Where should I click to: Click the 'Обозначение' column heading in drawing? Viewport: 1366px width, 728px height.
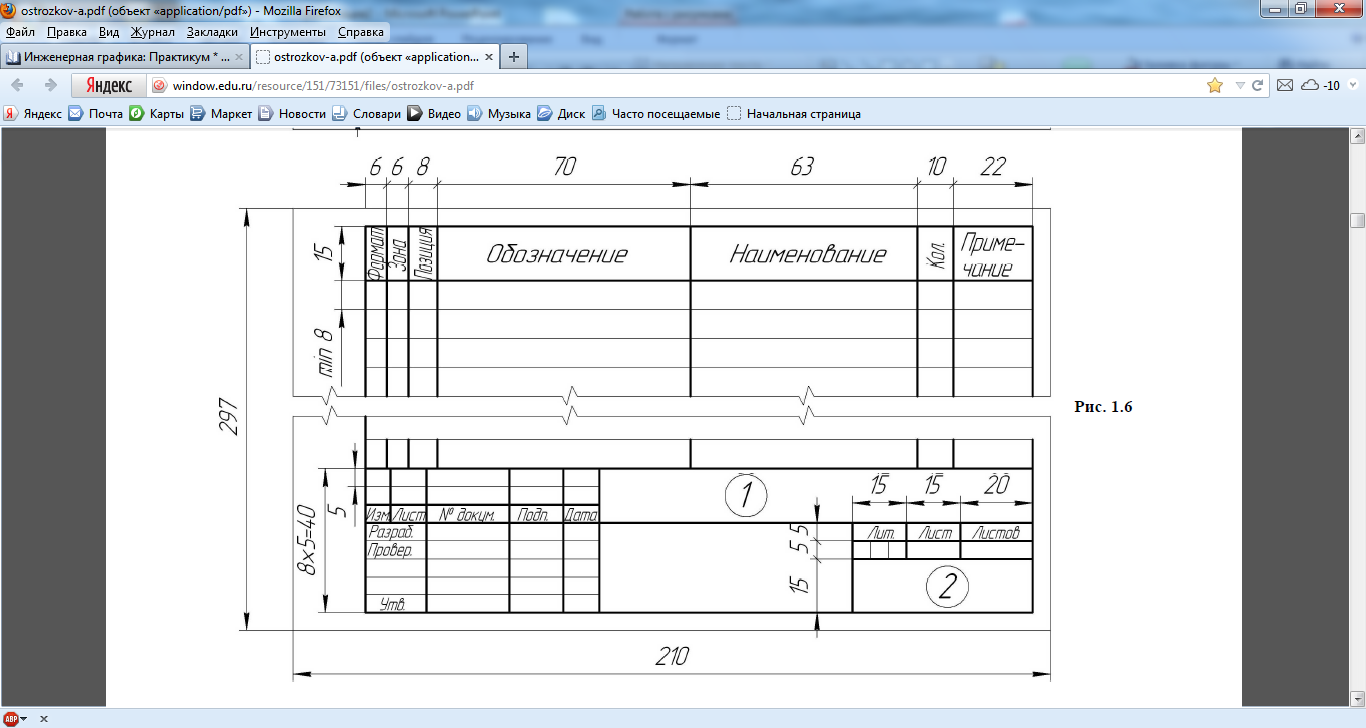pyautogui.click(x=557, y=254)
